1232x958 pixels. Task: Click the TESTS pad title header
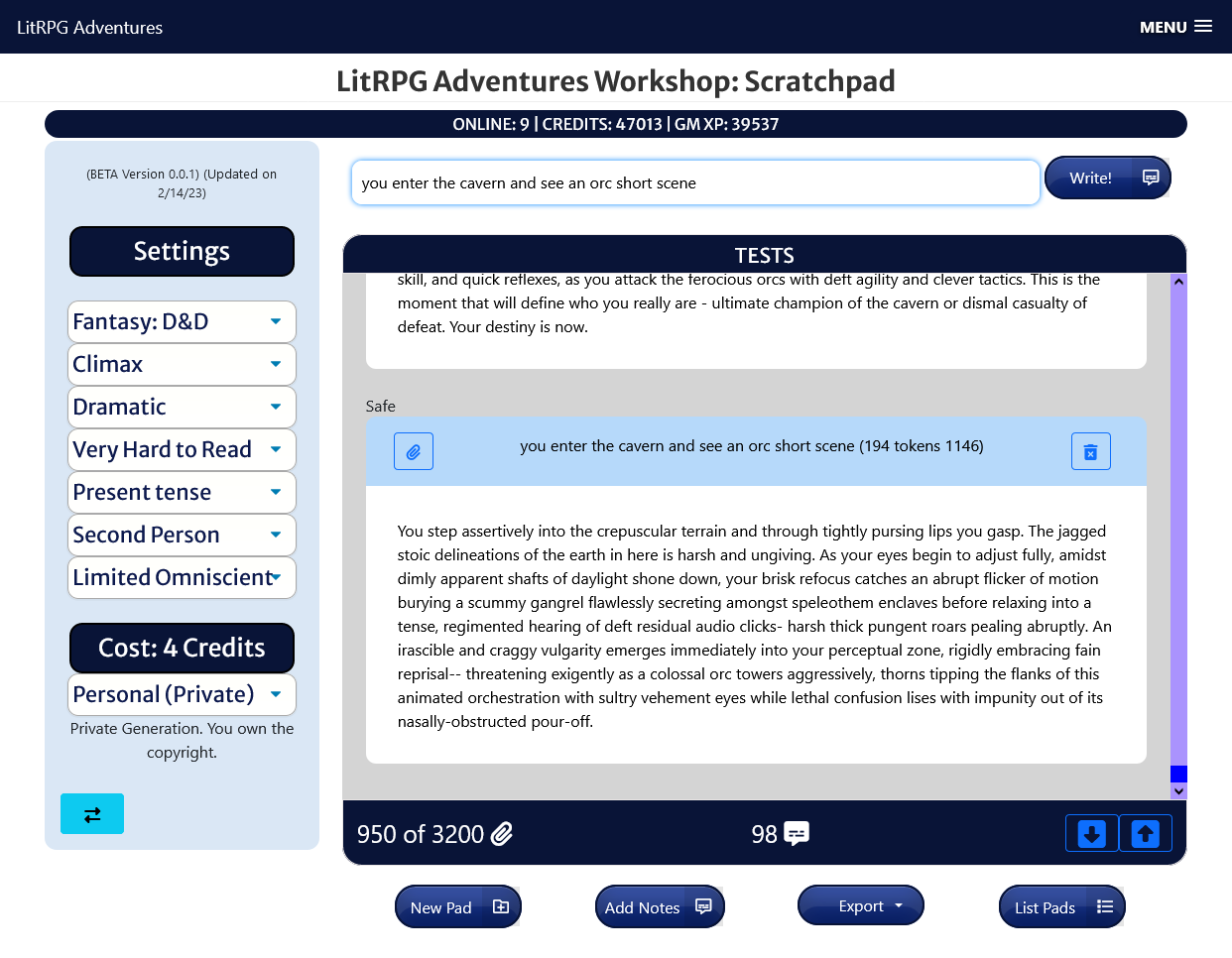[764, 255]
